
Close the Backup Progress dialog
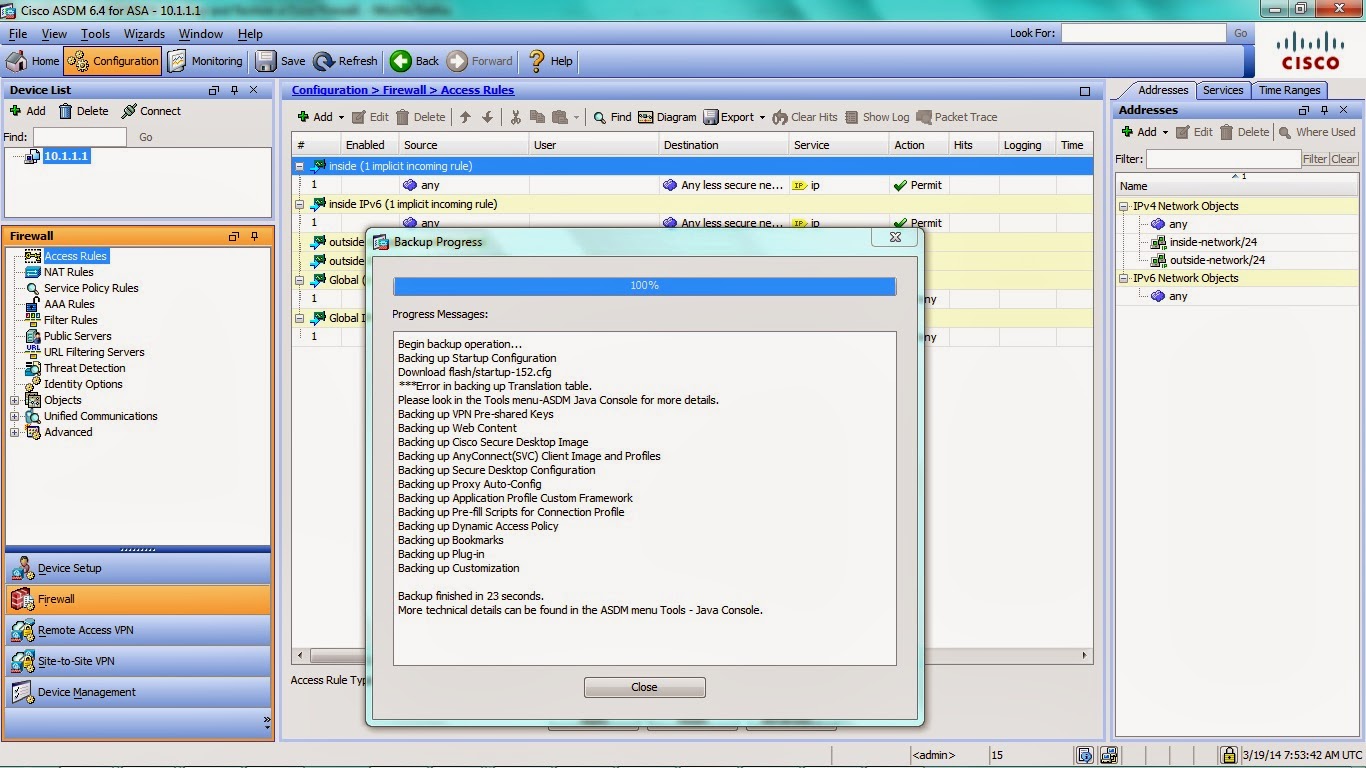click(x=644, y=687)
